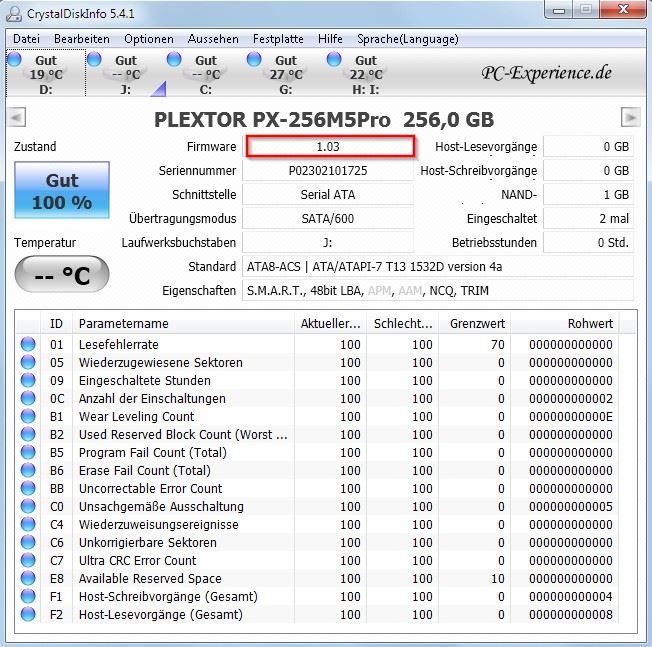
Task: Click the drive letter J: field
Action: [328, 242]
